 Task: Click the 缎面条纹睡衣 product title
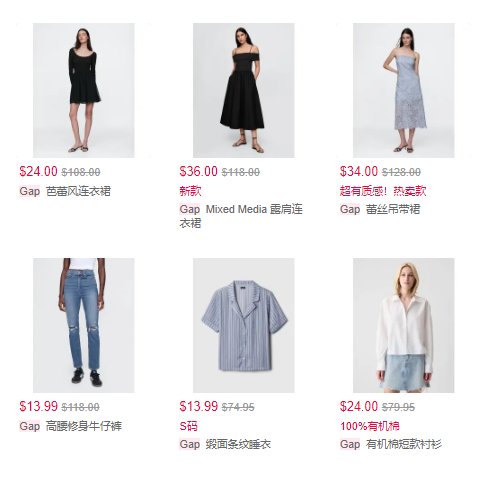(x=238, y=444)
